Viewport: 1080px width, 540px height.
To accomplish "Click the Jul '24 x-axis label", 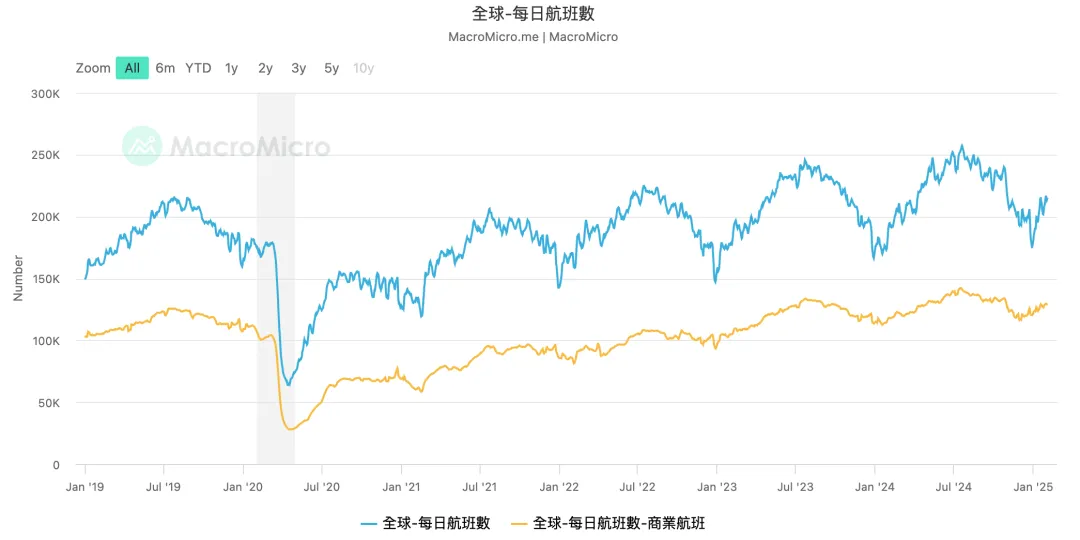I will [x=953, y=487].
